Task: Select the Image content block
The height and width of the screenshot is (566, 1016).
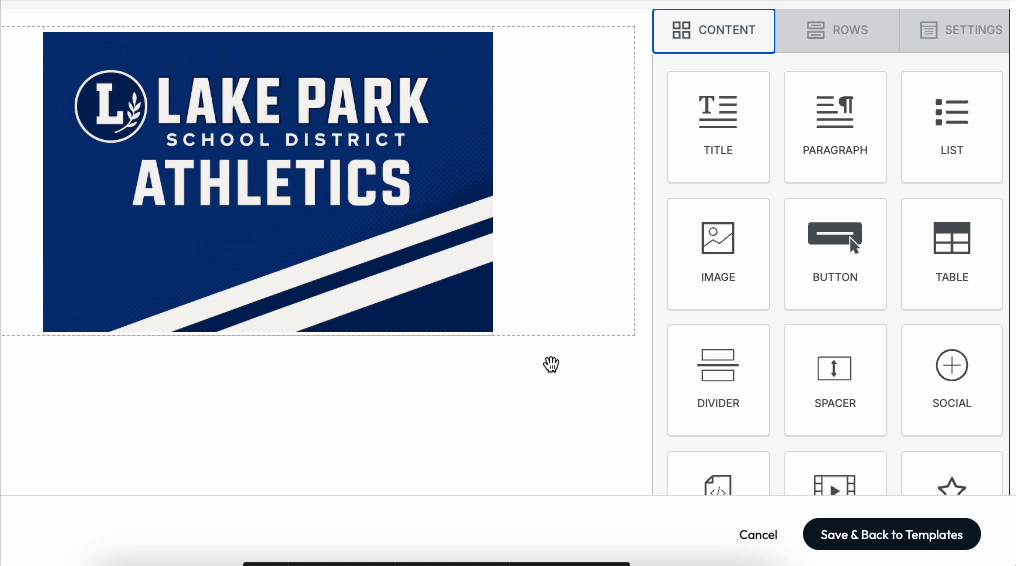Action: pyautogui.click(x=718, y=253)
